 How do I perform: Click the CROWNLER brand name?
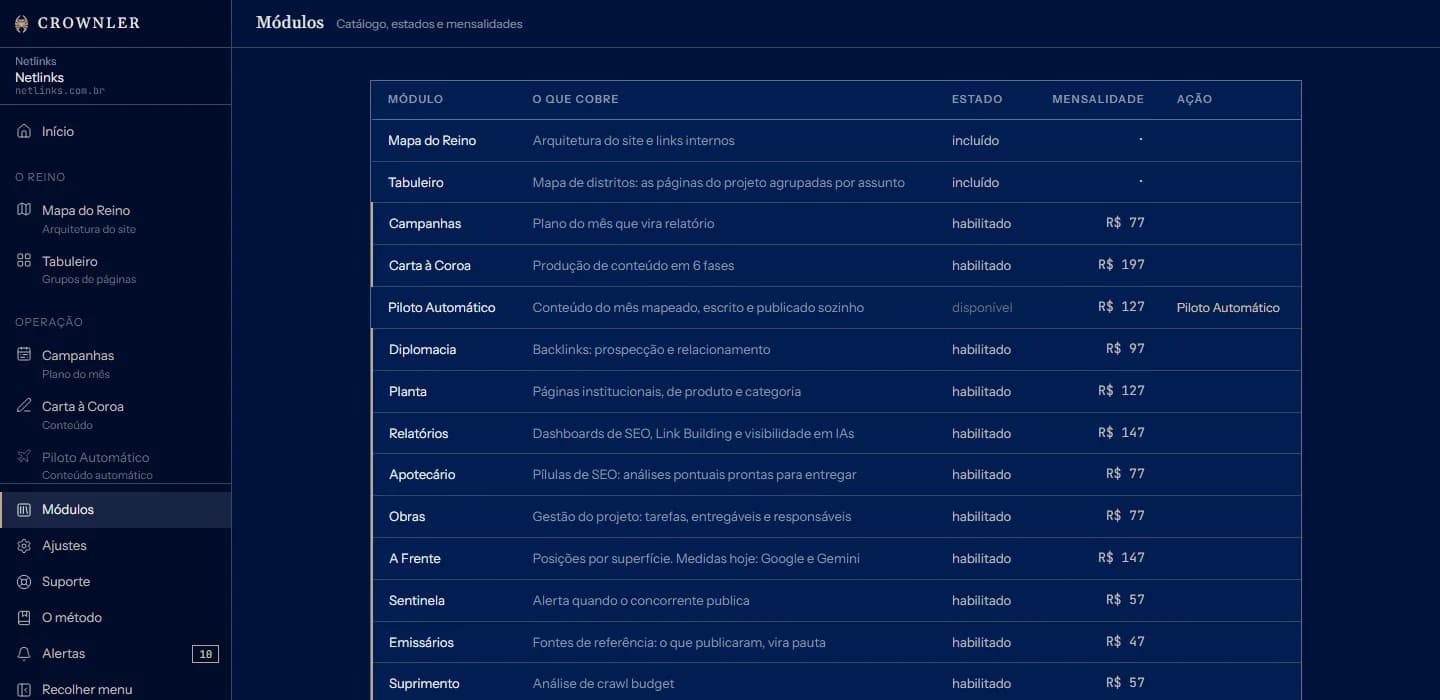tap(89, 23)
